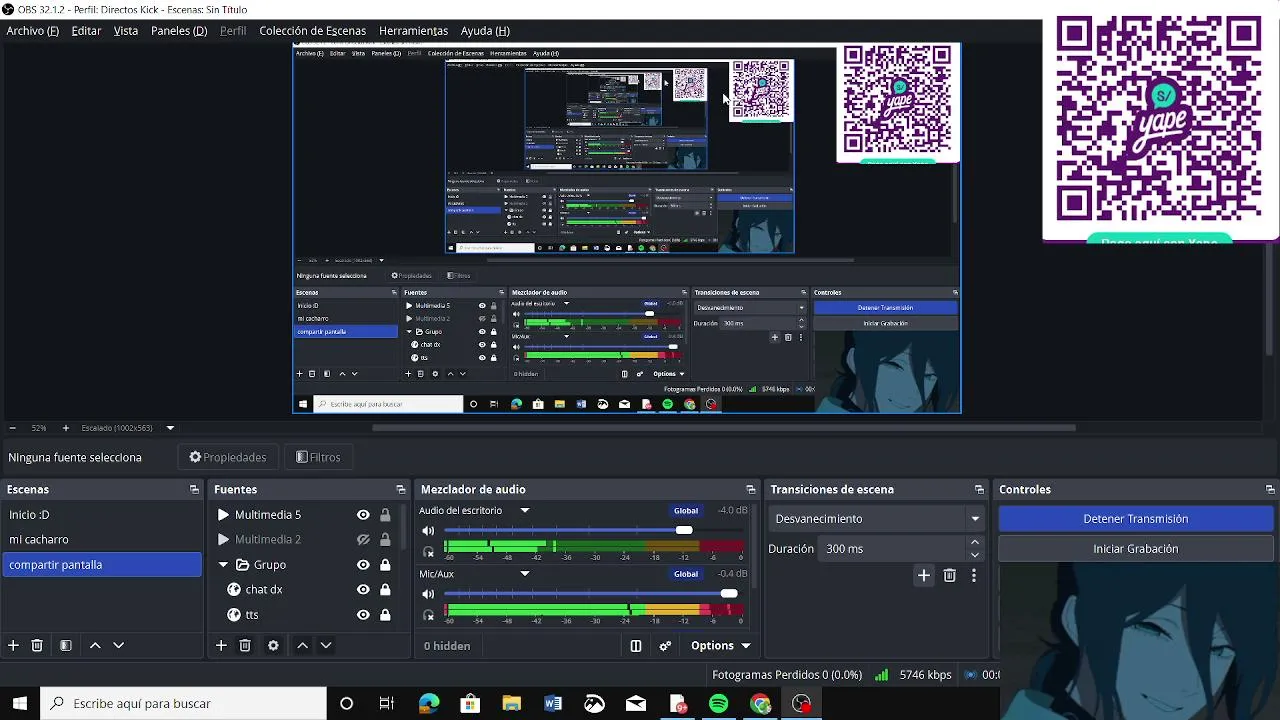Viewport: 1280px width, 720px height.
Task: Pop out the Escenas dock panel
Action: (194, 490)
